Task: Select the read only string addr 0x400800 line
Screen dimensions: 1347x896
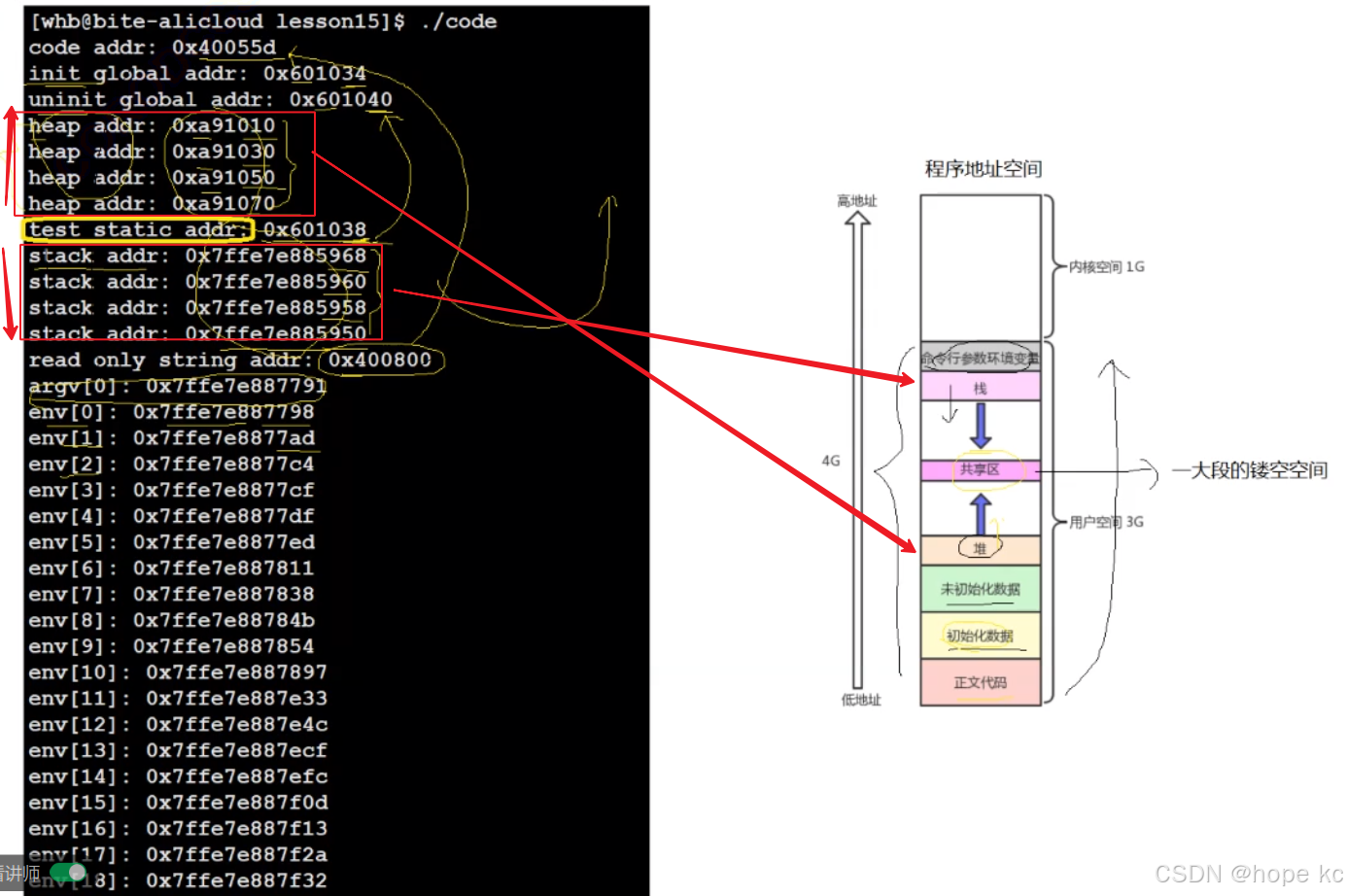Action: click(230, 361)
